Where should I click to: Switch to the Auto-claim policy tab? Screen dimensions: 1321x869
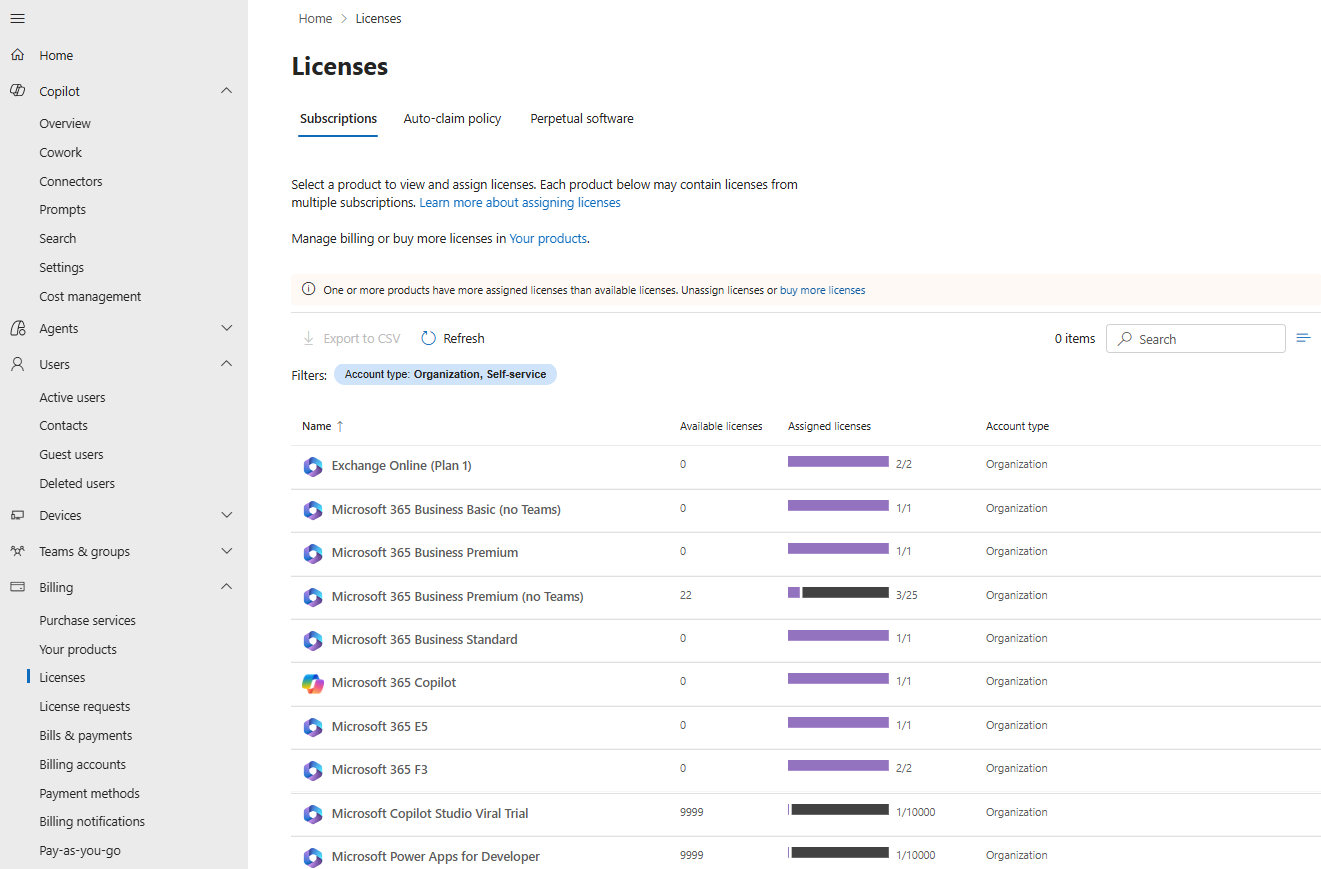(x=452, y=118)
